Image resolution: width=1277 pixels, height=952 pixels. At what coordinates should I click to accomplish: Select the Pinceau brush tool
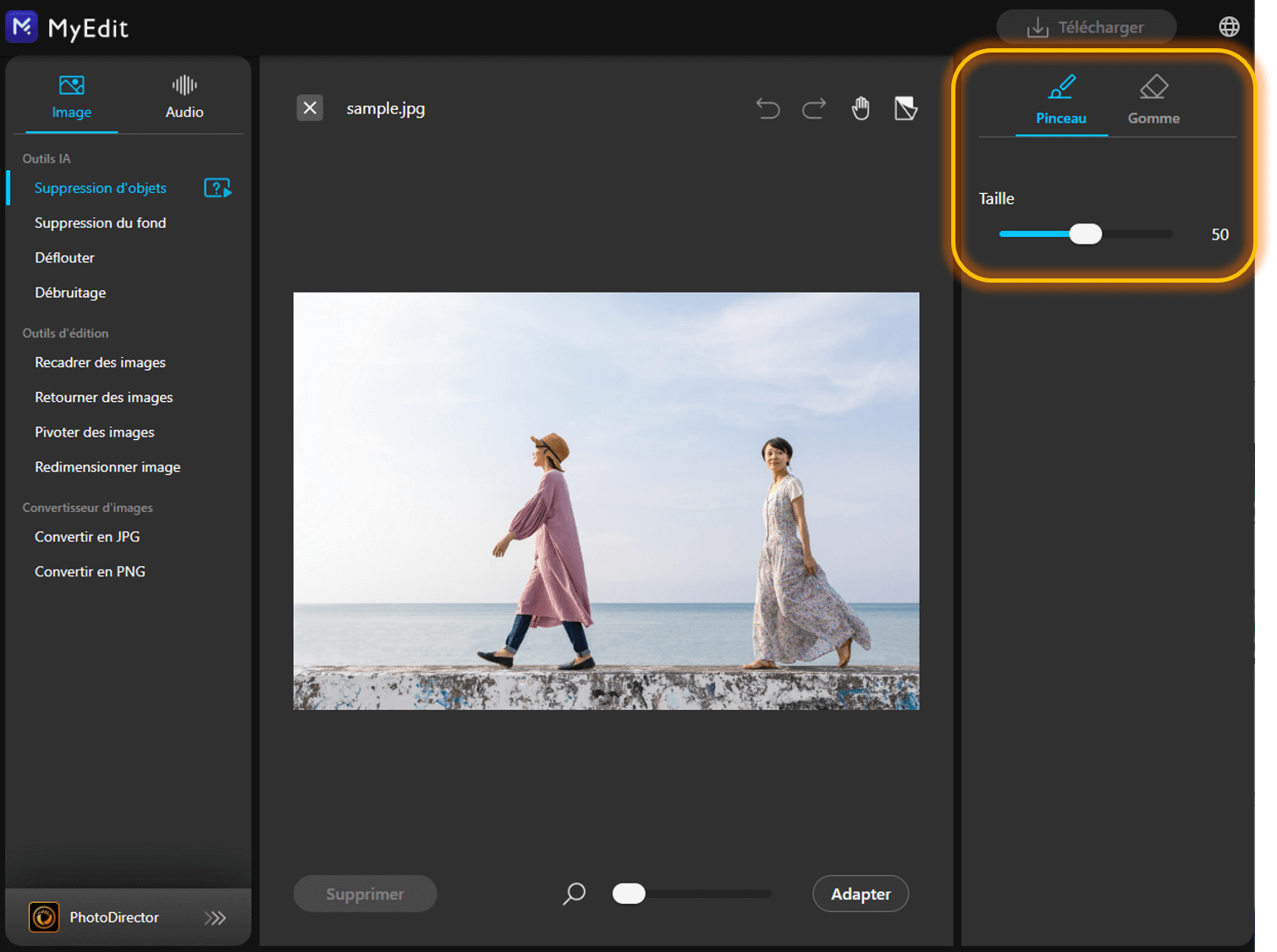coord(1060,100)
